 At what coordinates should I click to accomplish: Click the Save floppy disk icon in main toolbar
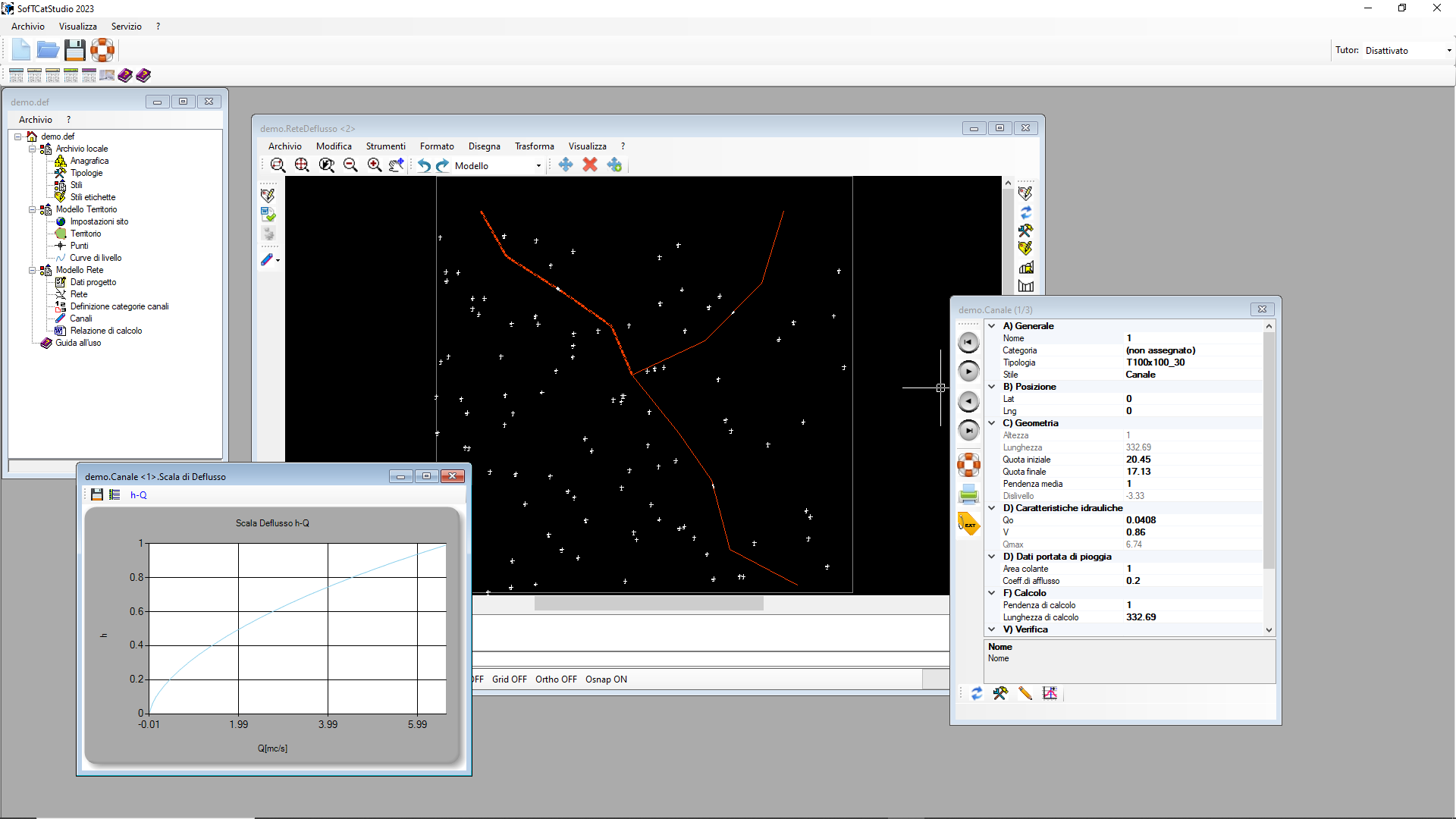pyautogui.click(x=74, y=50)
